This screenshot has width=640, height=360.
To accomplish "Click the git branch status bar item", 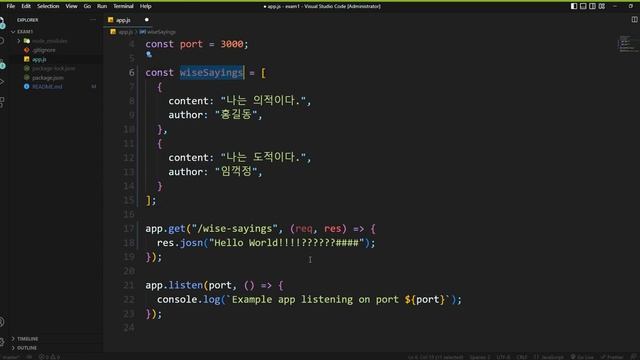I will 11,357.
